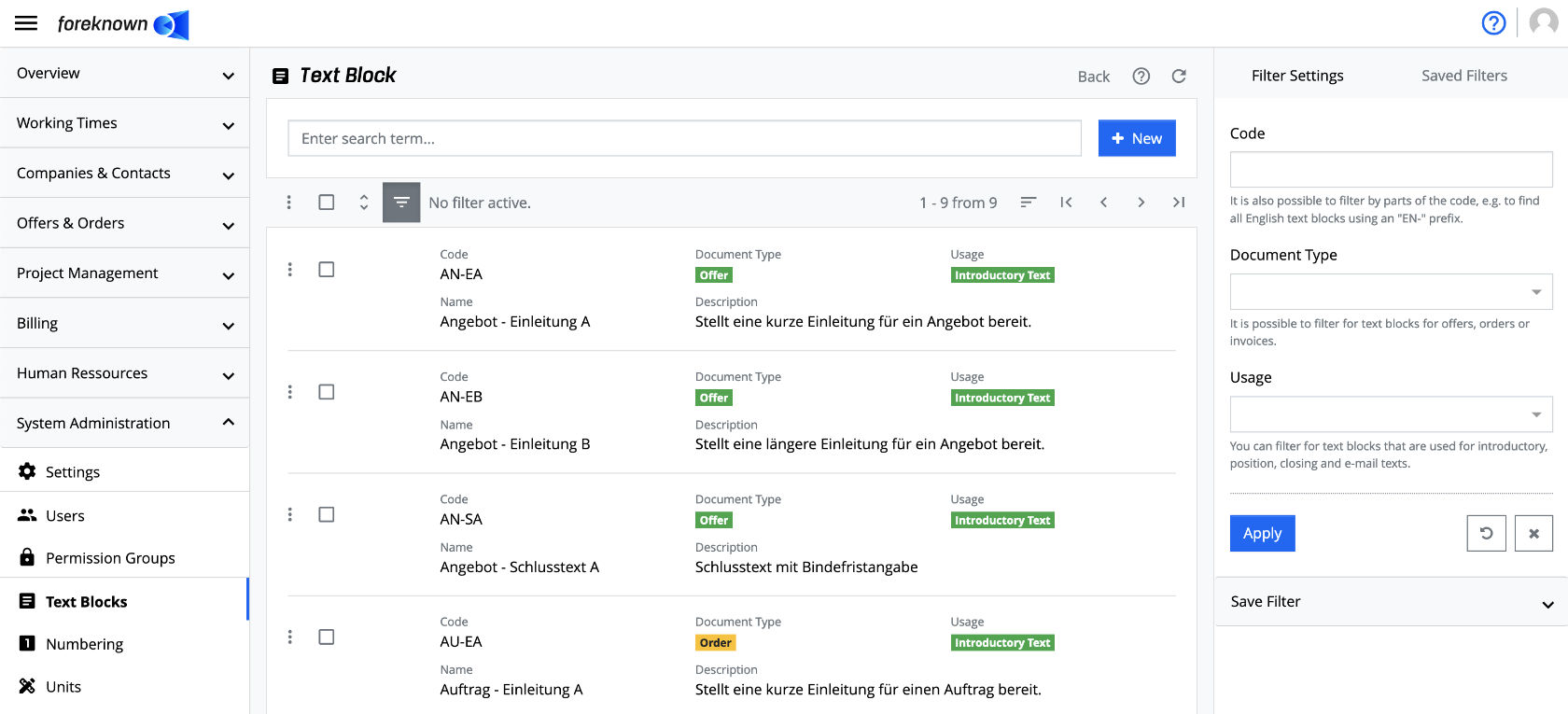Switch to the Saved Filters tab
Screen dimensions: 1568x714
coord(1463,76)
